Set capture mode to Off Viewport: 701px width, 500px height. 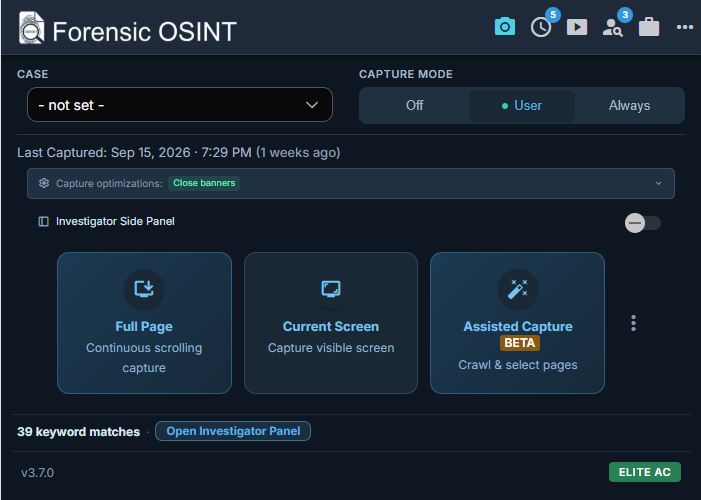click(414, 106)
